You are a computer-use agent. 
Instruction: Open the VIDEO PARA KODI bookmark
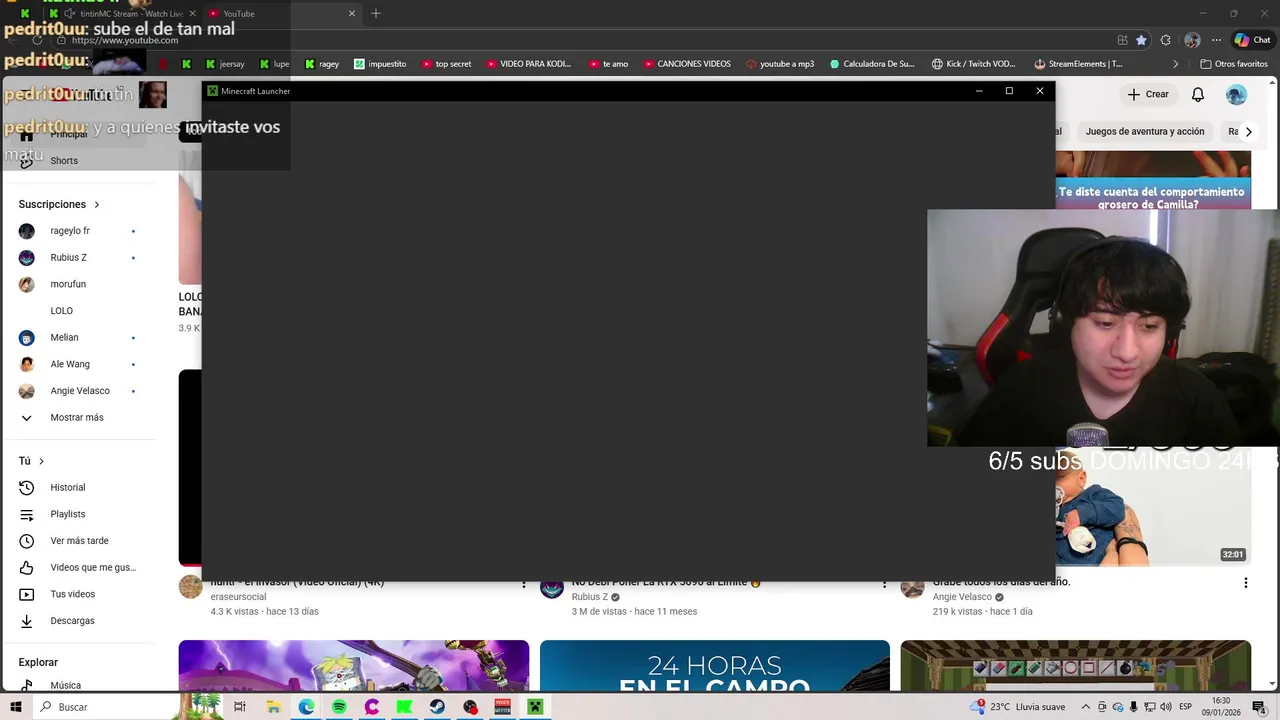point(529,64)
